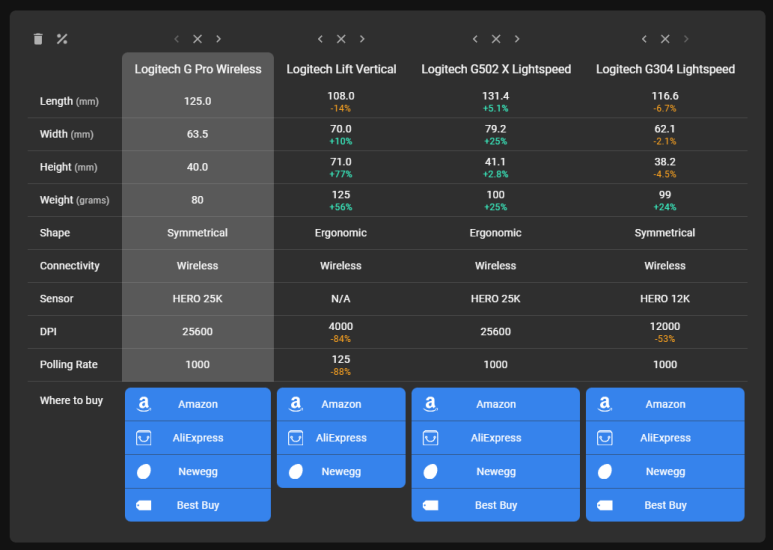Open Best Buy link for G304 Lightspeed

pyautogui.click(x=665, y=505)
